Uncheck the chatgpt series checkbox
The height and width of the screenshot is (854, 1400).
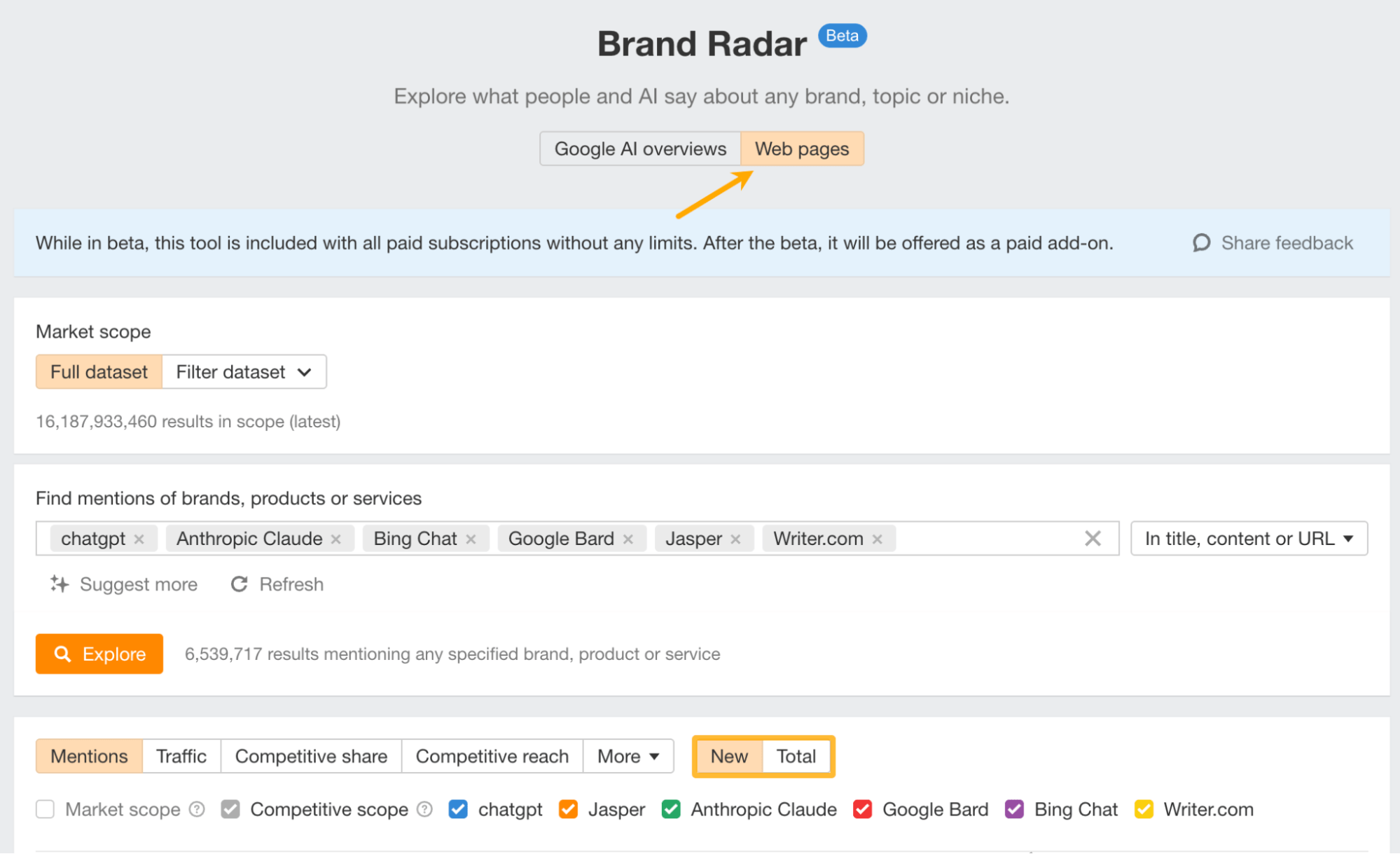[x=458, y=809]
